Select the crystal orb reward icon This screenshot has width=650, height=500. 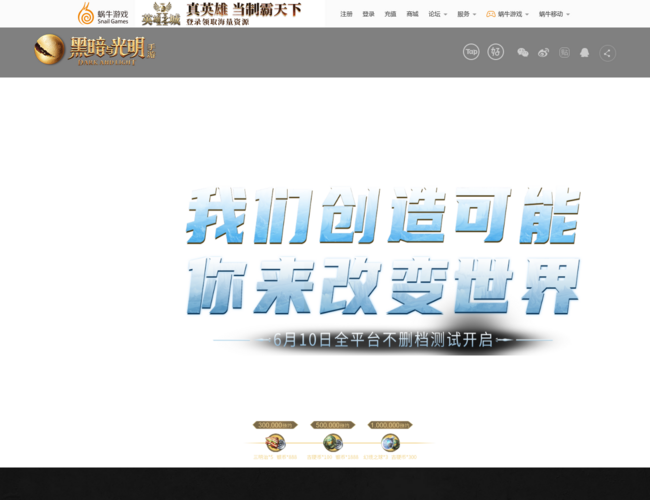pyautogui.click(x=390, y=443)
